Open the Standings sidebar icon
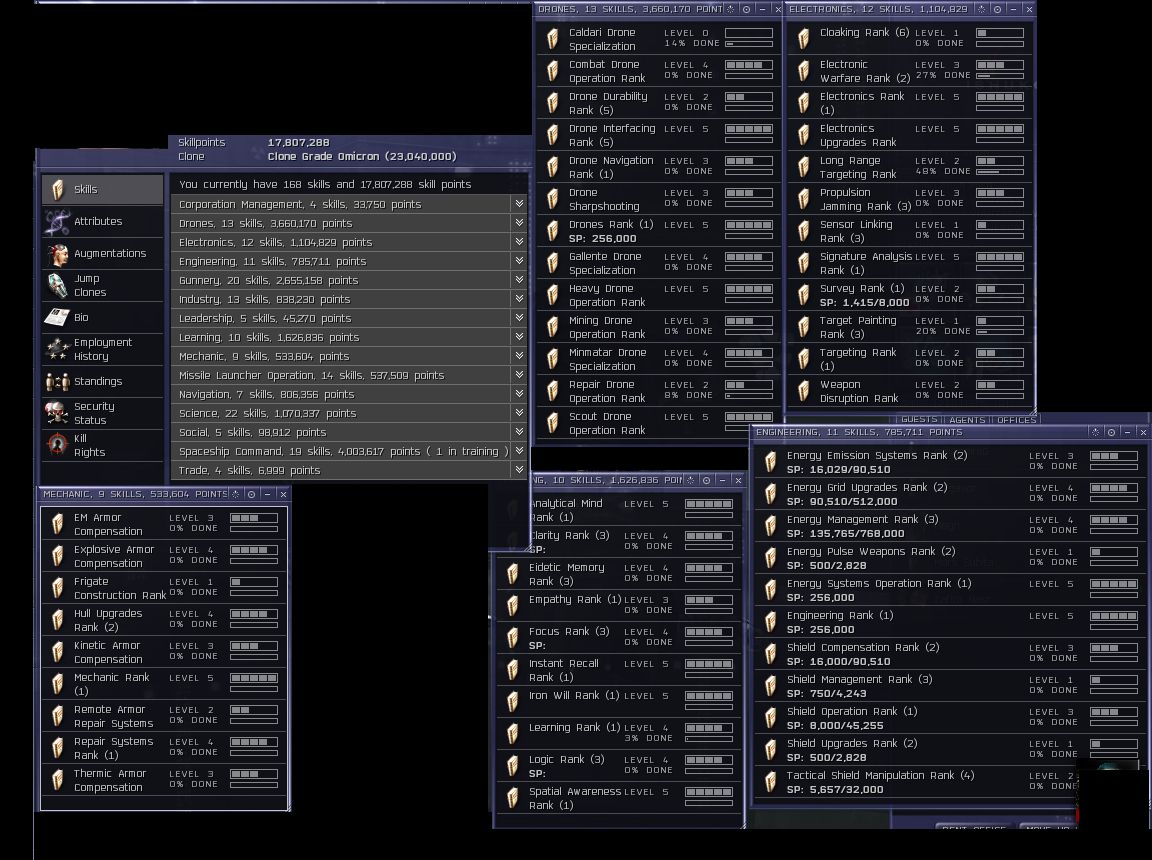1152x860 pixels. pyautogui.click(x=57, y=381)
